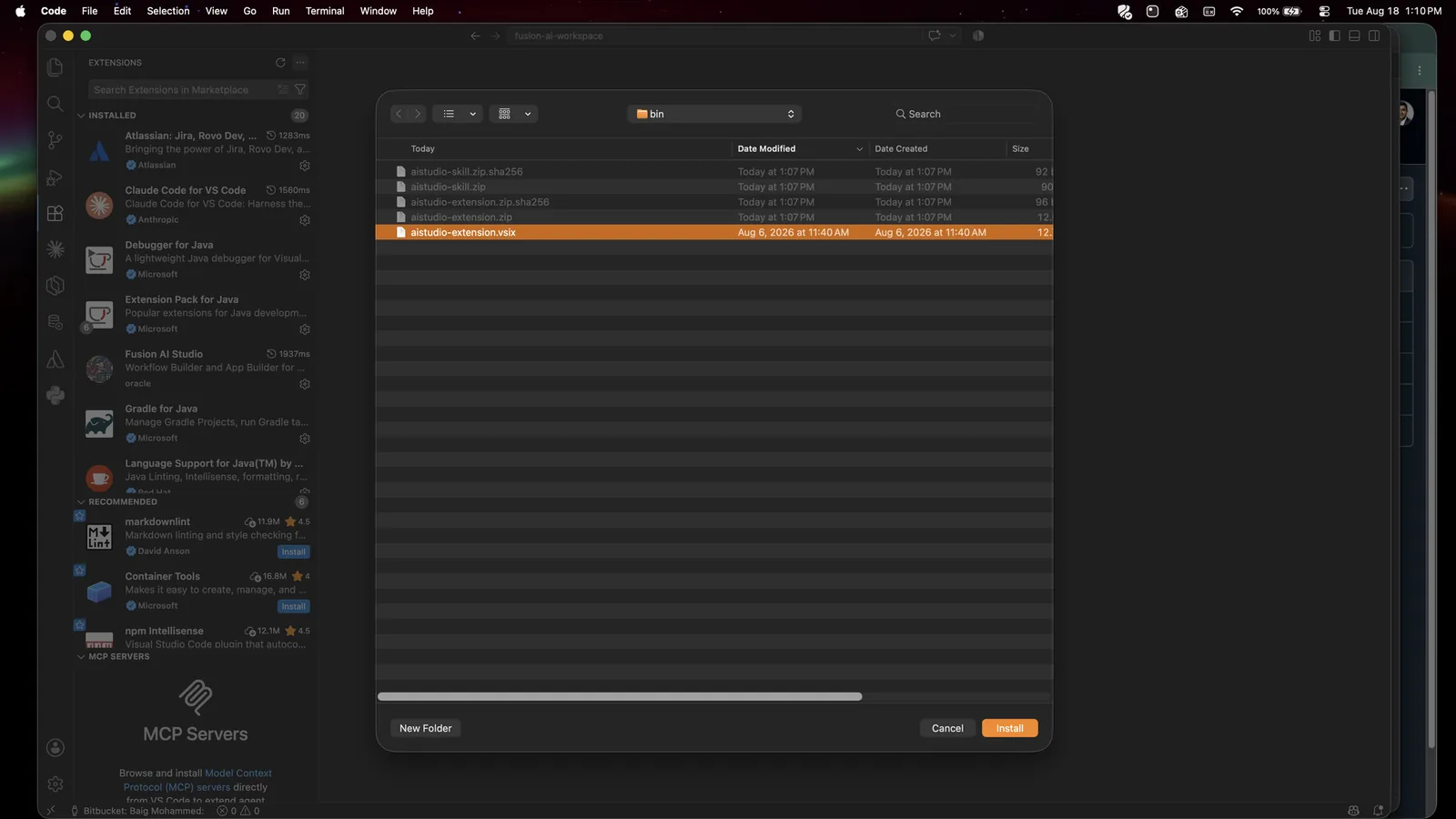
Task: Open the Go menu
Action: click(249, 11)
